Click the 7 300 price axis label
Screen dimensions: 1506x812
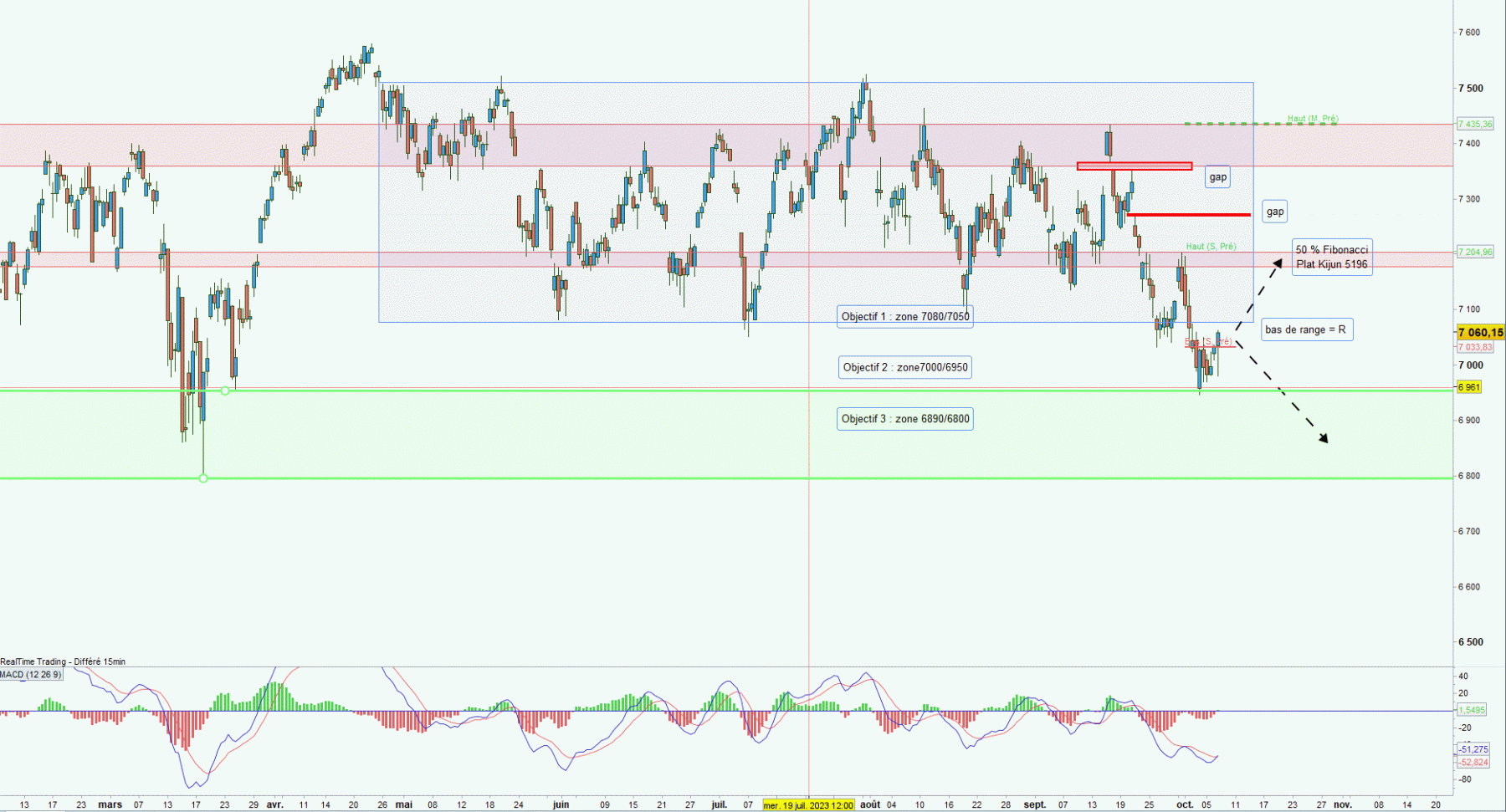[x=1469, y=199]
